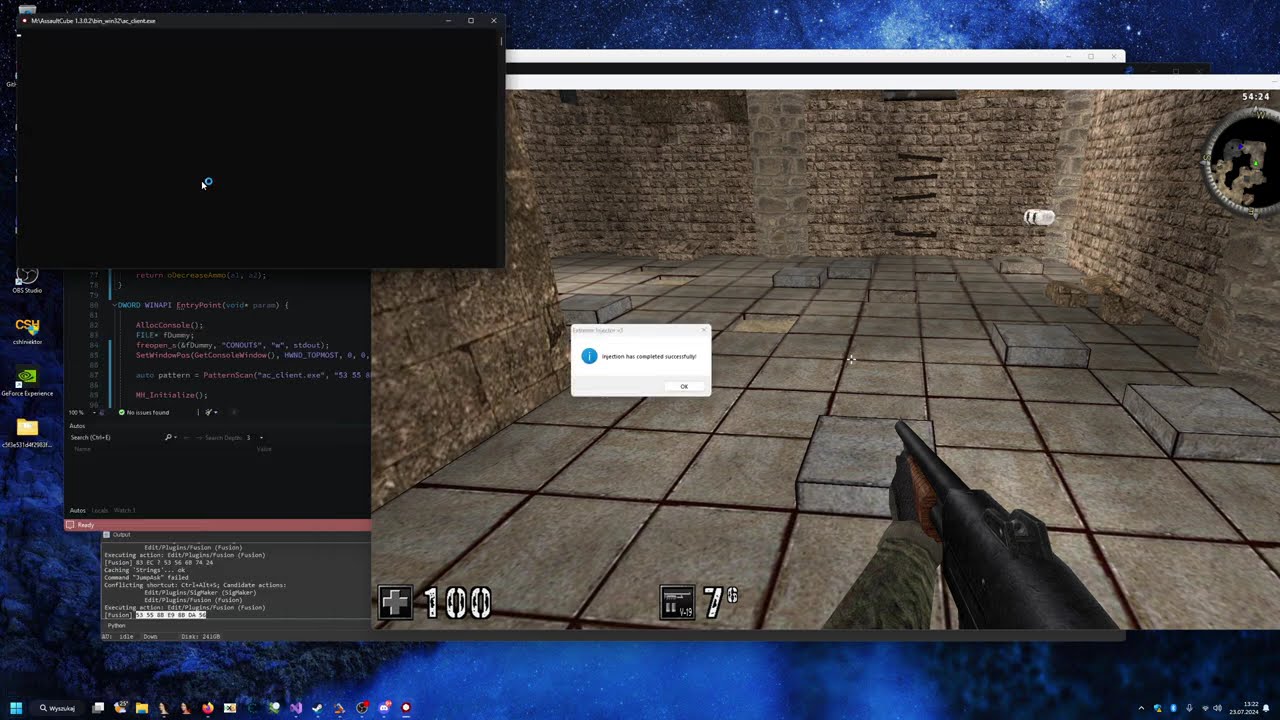Image resolution: width=1280 pixels, height=720 pixels.
Task: Open the volume speaker tray icon
Action: (x=1218, y=708)
